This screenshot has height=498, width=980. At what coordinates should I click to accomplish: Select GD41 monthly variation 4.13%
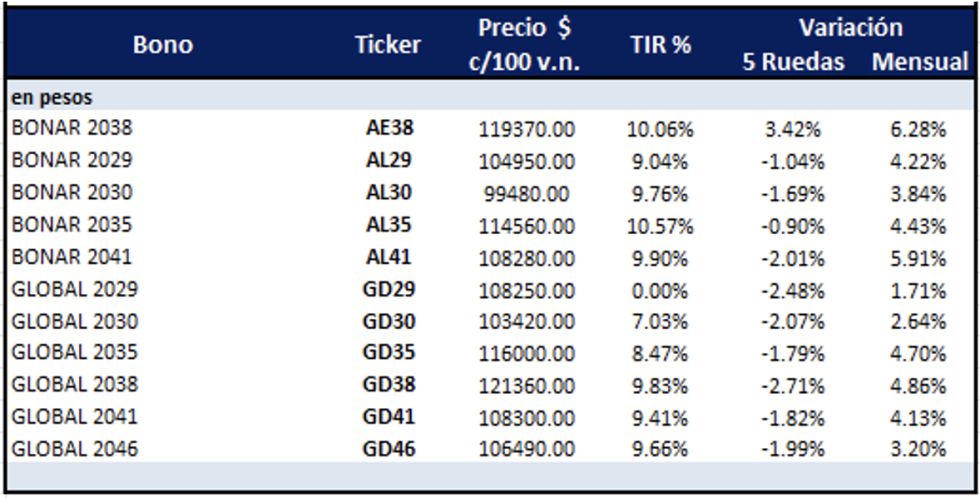(920, 417)
